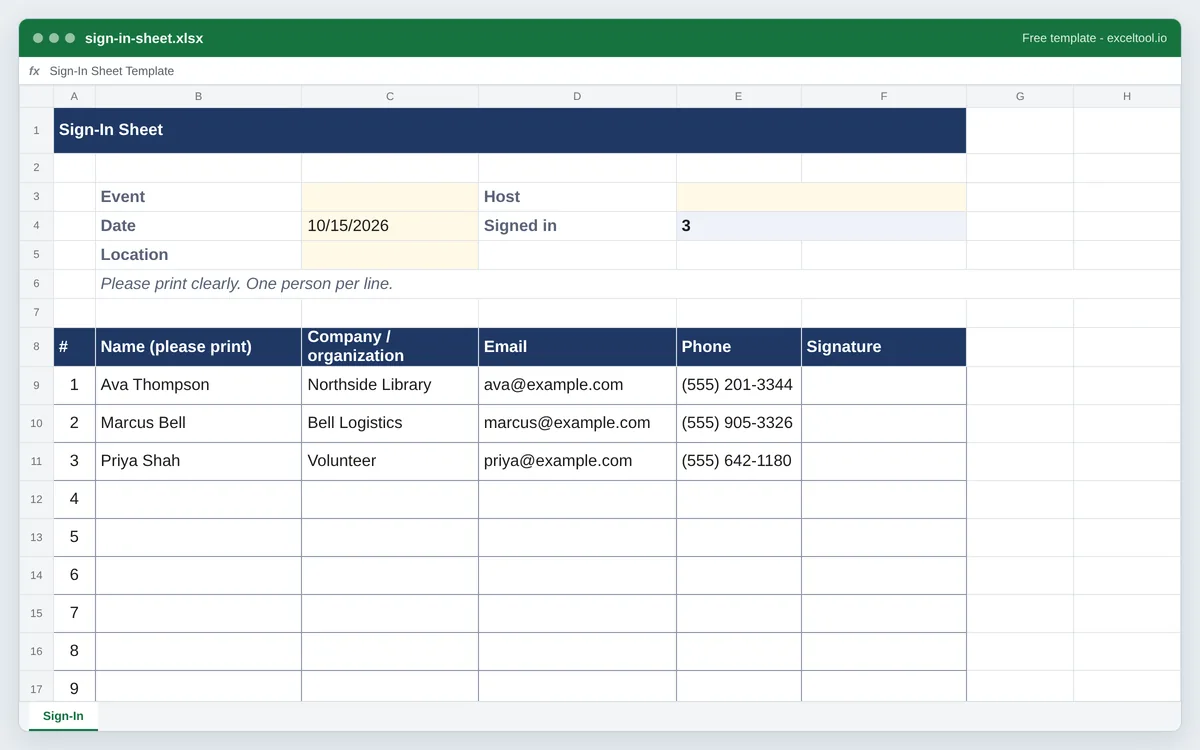The height and width of the screenshot is (750, 1200).
Task: Select the Phone heading cell
Action: 738,347
